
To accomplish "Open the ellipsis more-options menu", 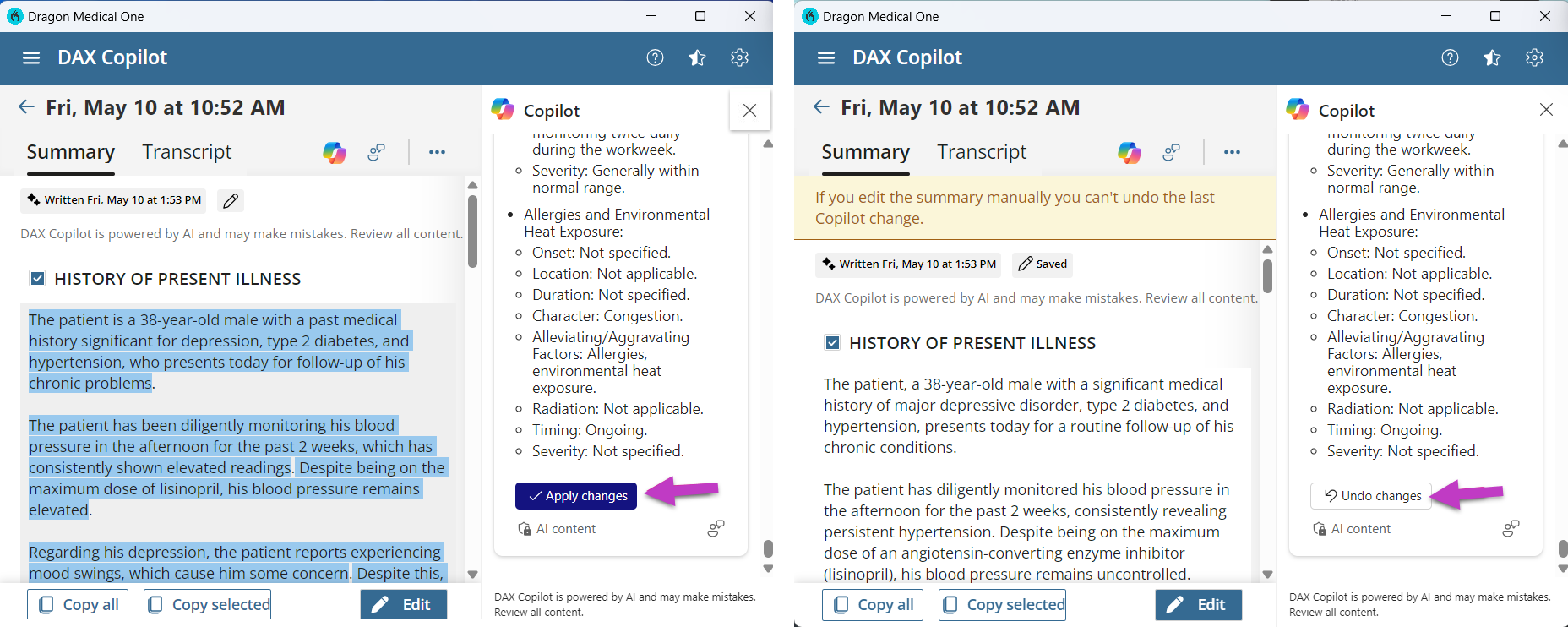I will pyautogui.click(x=437, y=152).
